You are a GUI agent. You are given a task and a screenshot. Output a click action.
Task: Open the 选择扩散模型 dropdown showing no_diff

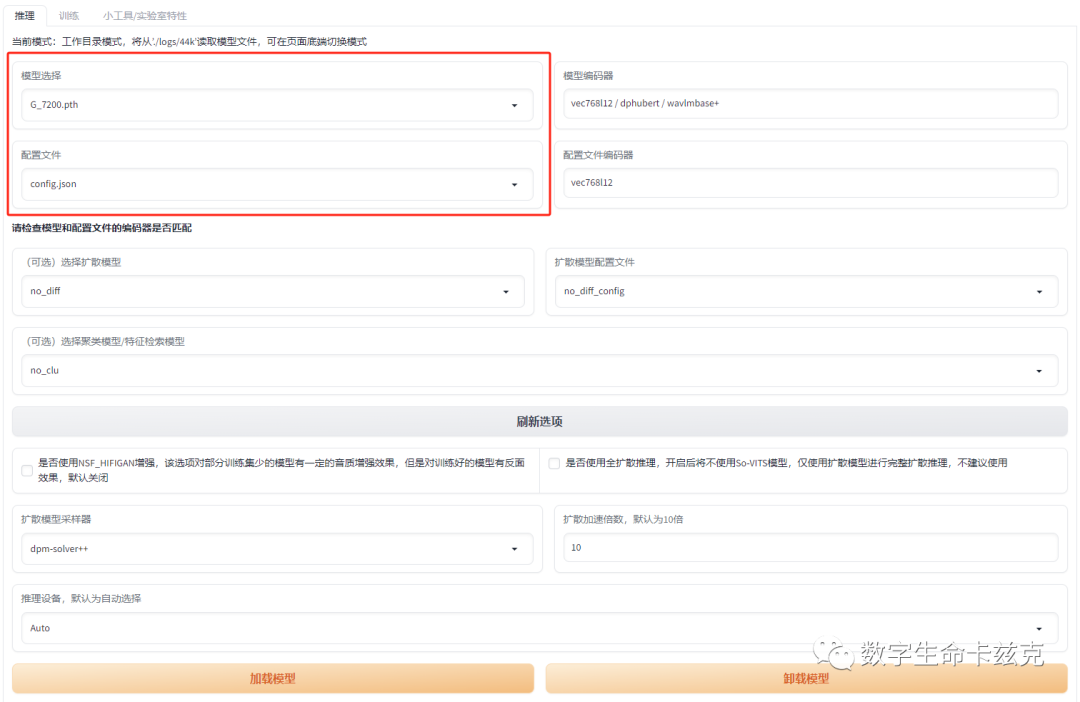click(x=273, y=291)
